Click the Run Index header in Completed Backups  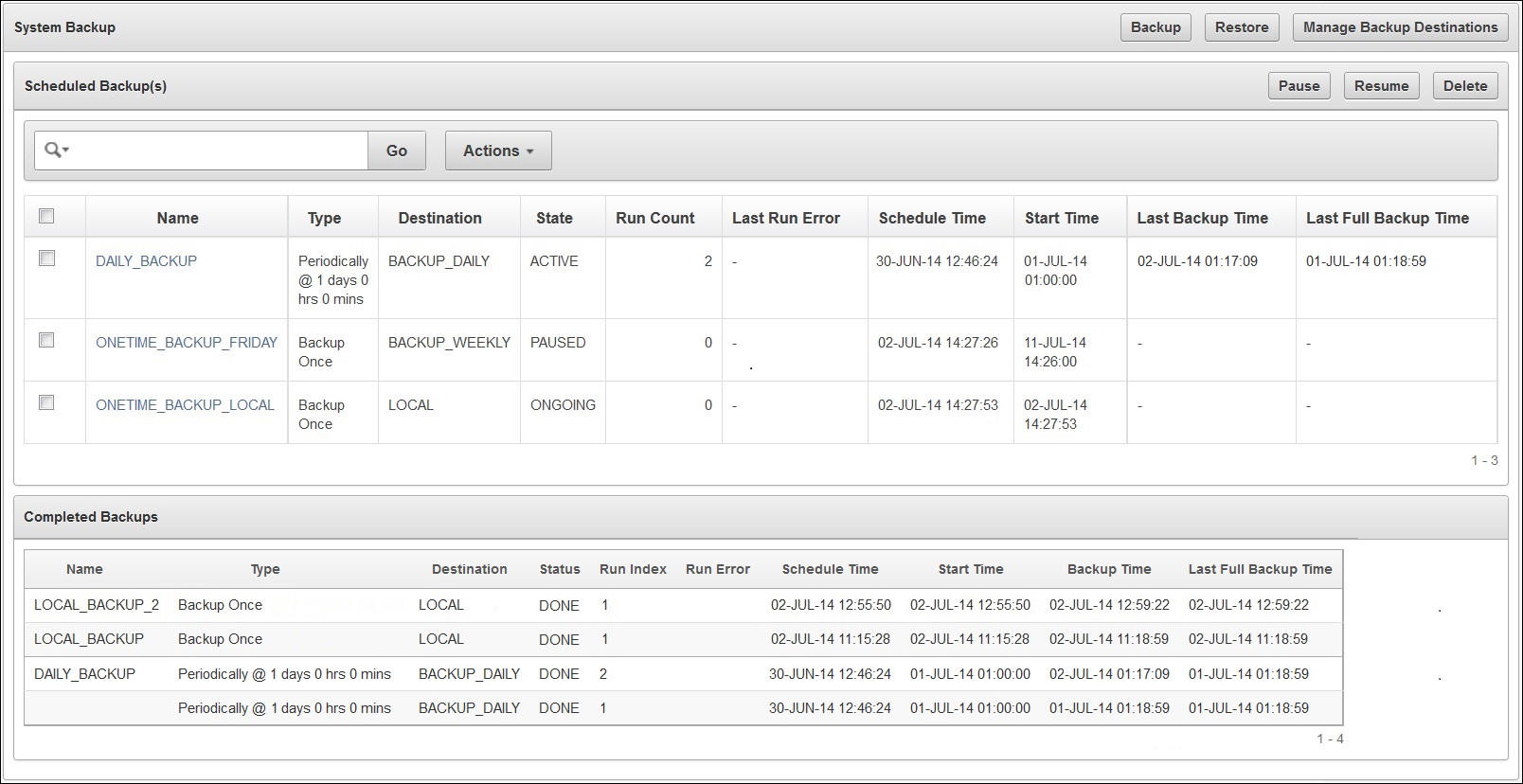coord(633,569)
